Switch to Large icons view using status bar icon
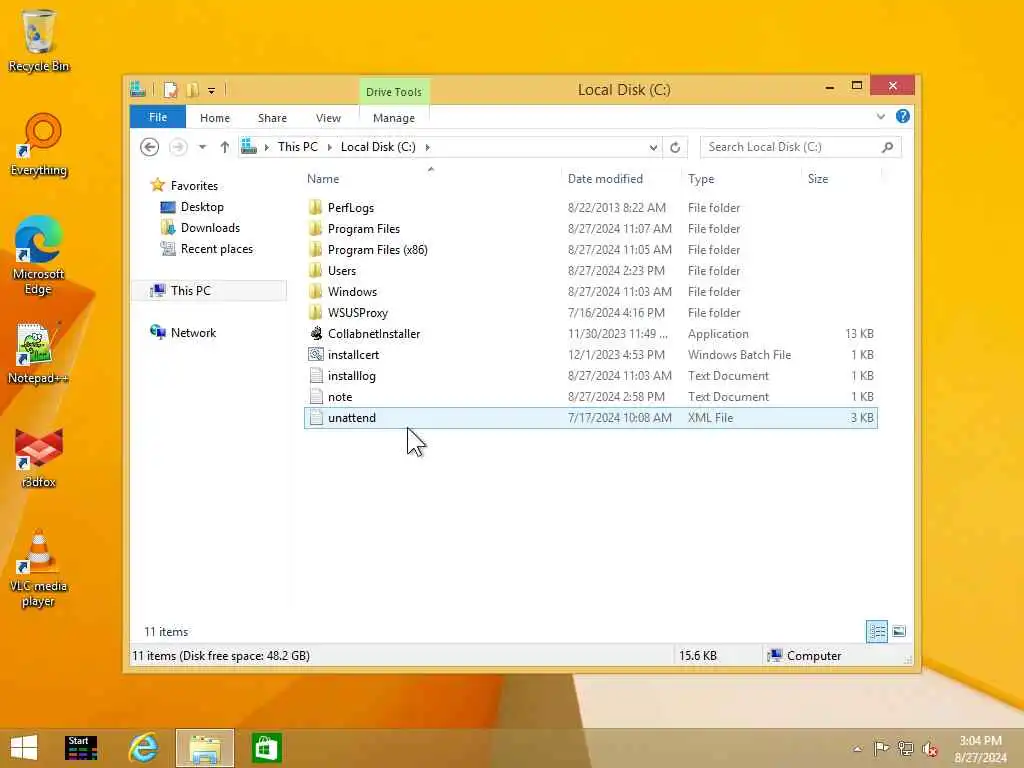1024x768 pixels. coord(899,632)
